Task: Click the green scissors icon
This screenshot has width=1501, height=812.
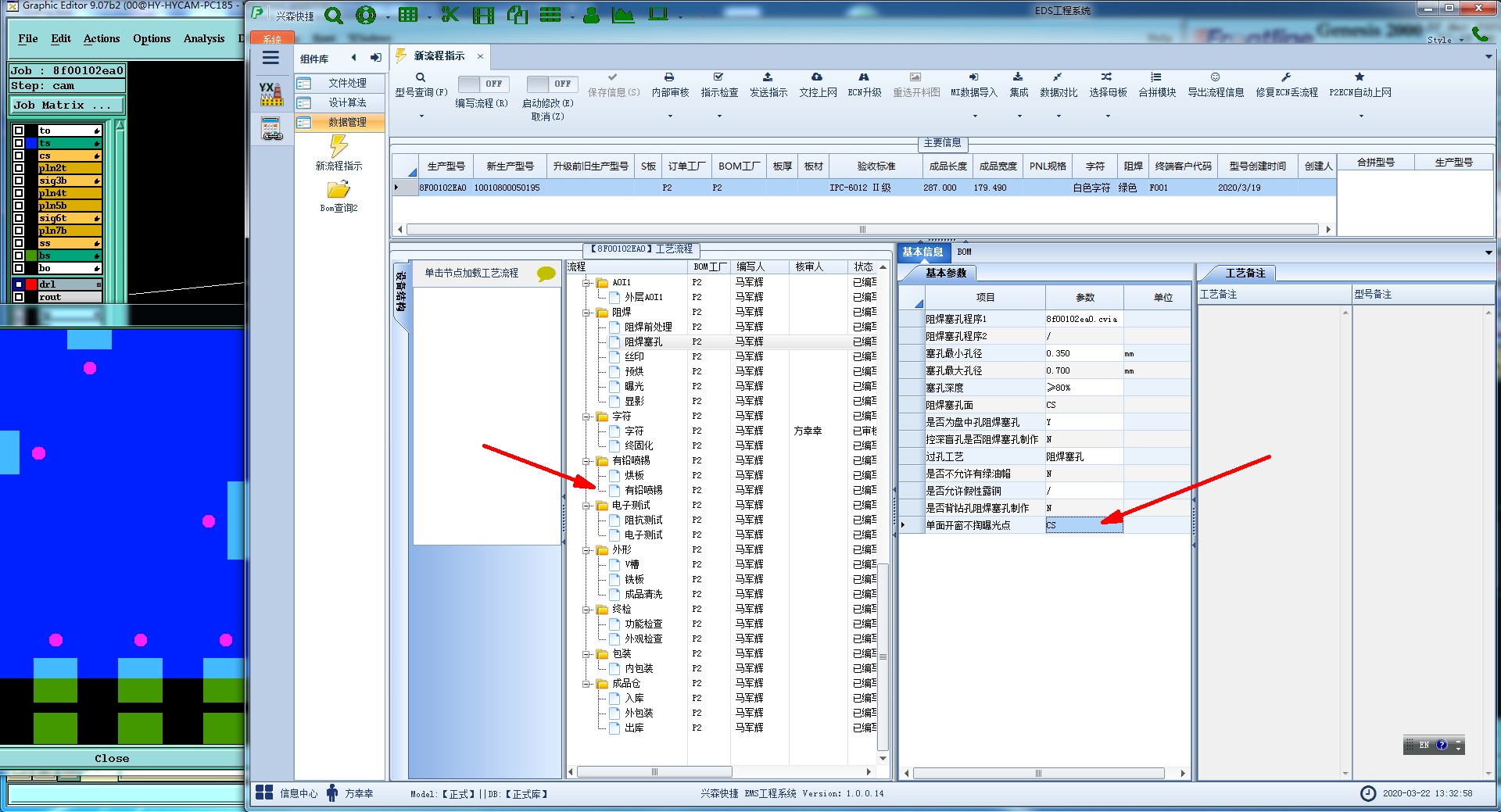Action: click(x=450, y=15)
